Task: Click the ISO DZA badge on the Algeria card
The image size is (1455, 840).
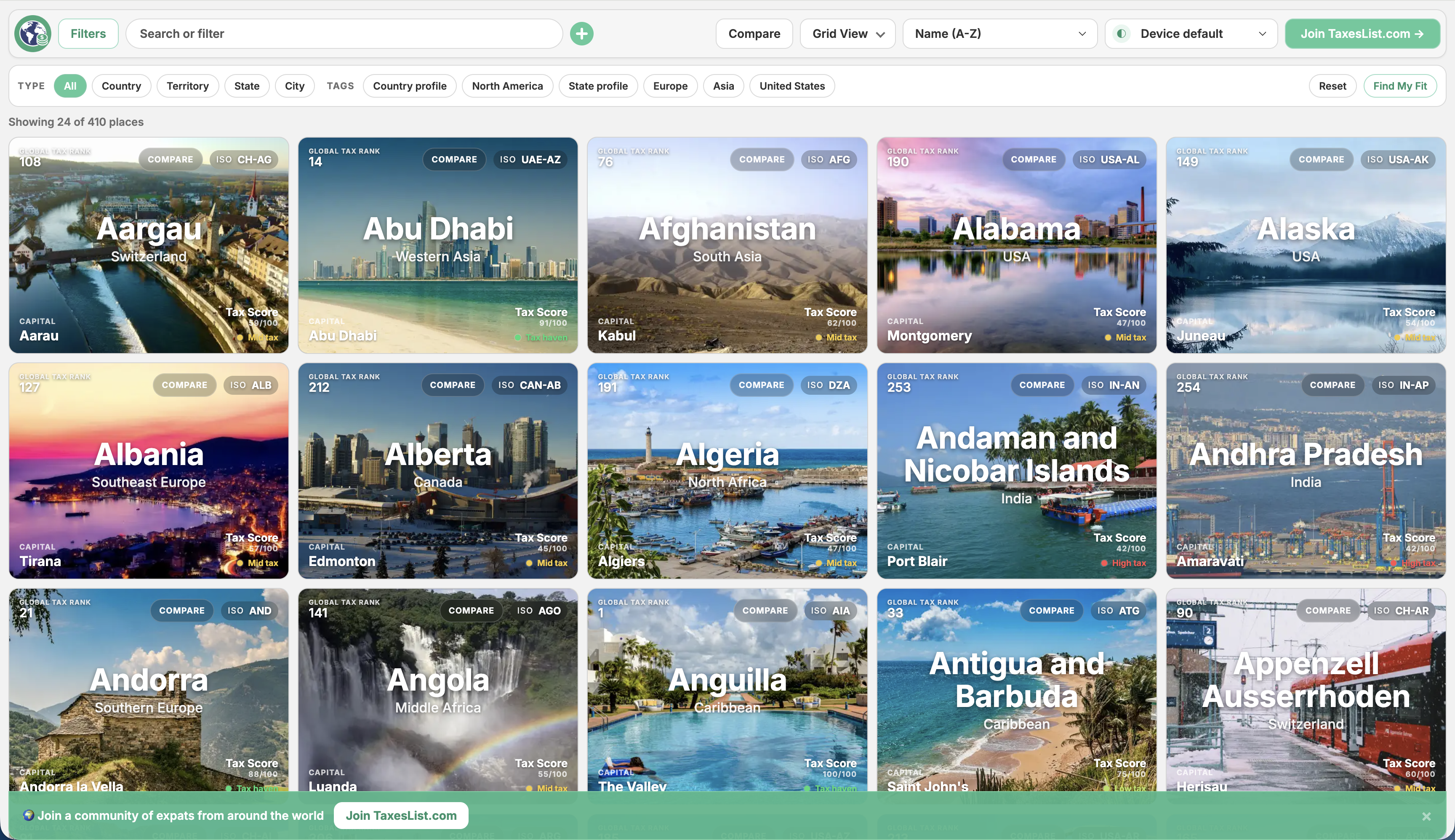Action: click(x=828, y=385)
